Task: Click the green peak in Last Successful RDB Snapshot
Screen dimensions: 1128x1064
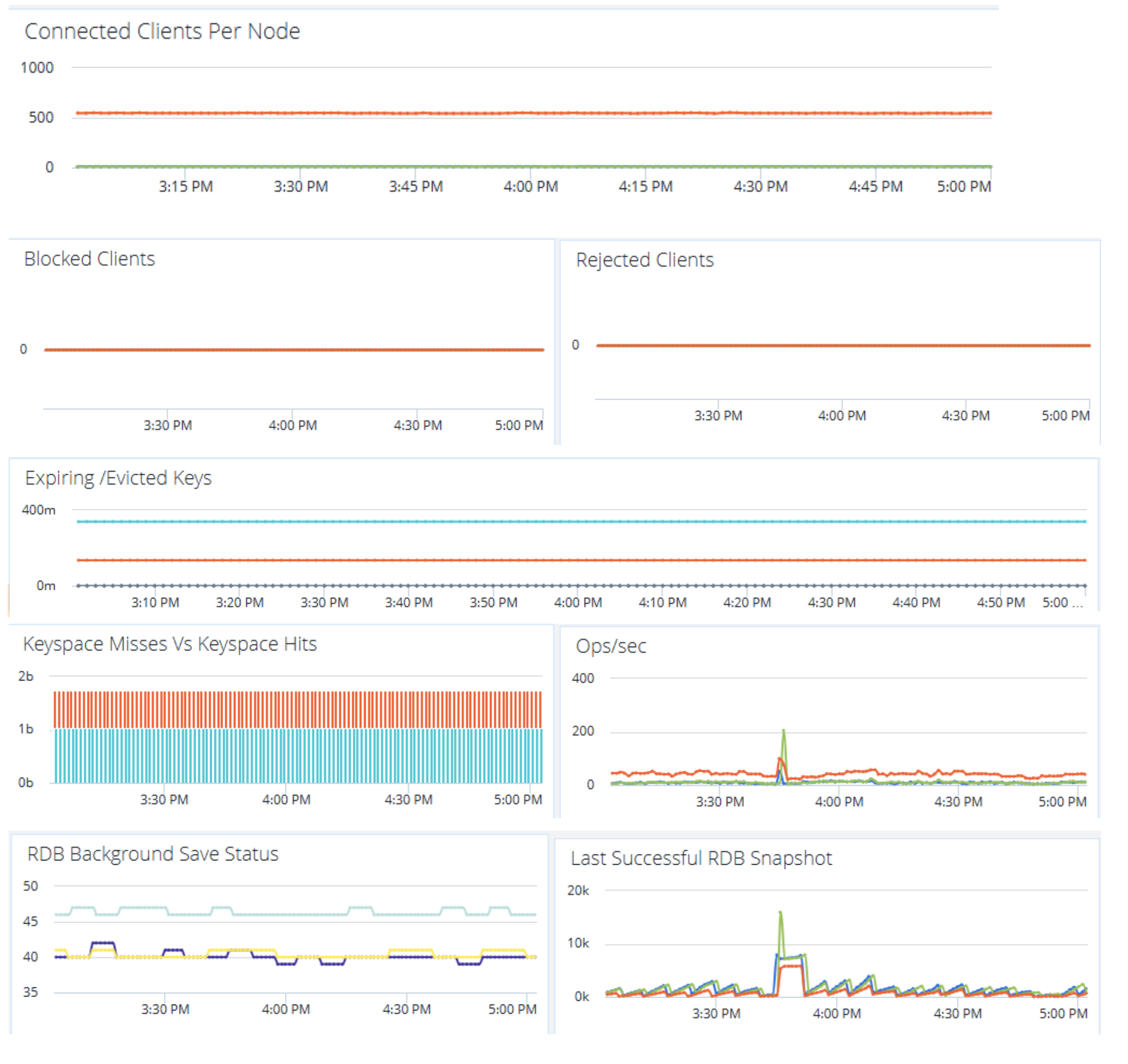Action: (x=780, y=913)
